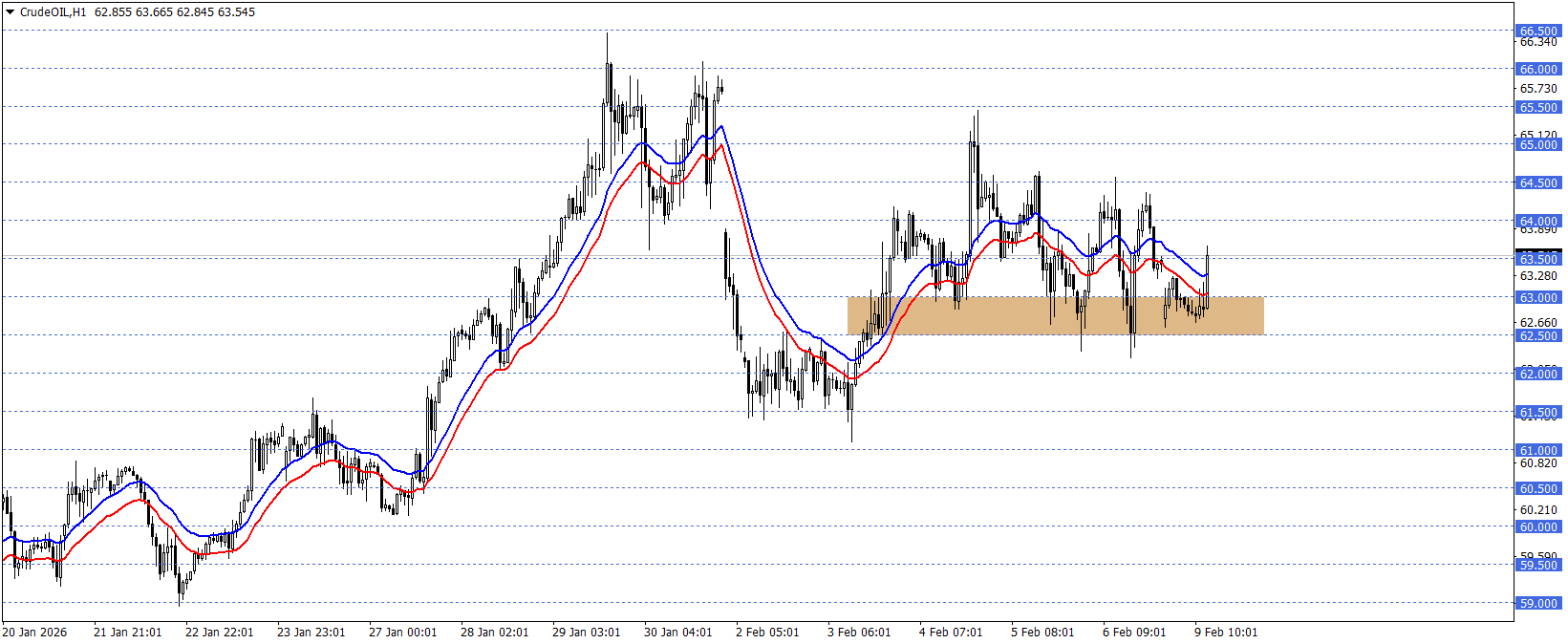Select the 23 Jan 23:01 time label

(x=311, y=633)
